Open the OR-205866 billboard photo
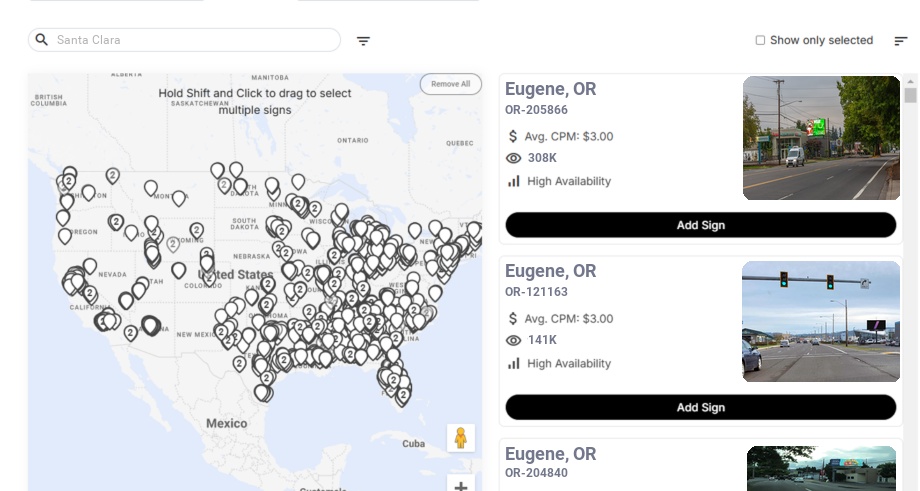 pyautogui.click(x=821, y=138)
